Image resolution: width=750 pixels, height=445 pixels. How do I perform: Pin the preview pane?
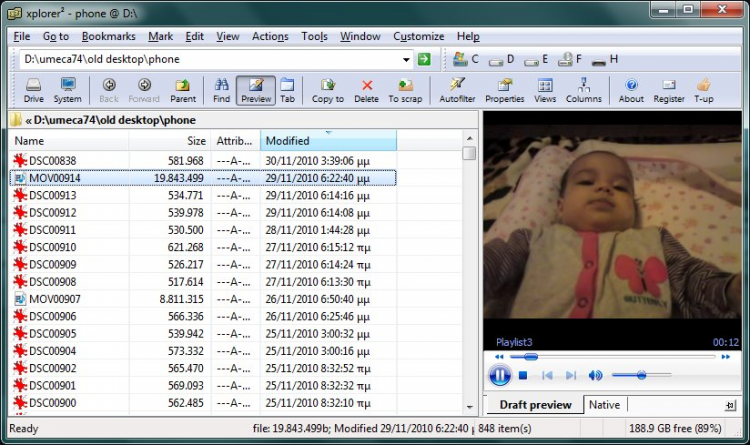coord(730,406)
